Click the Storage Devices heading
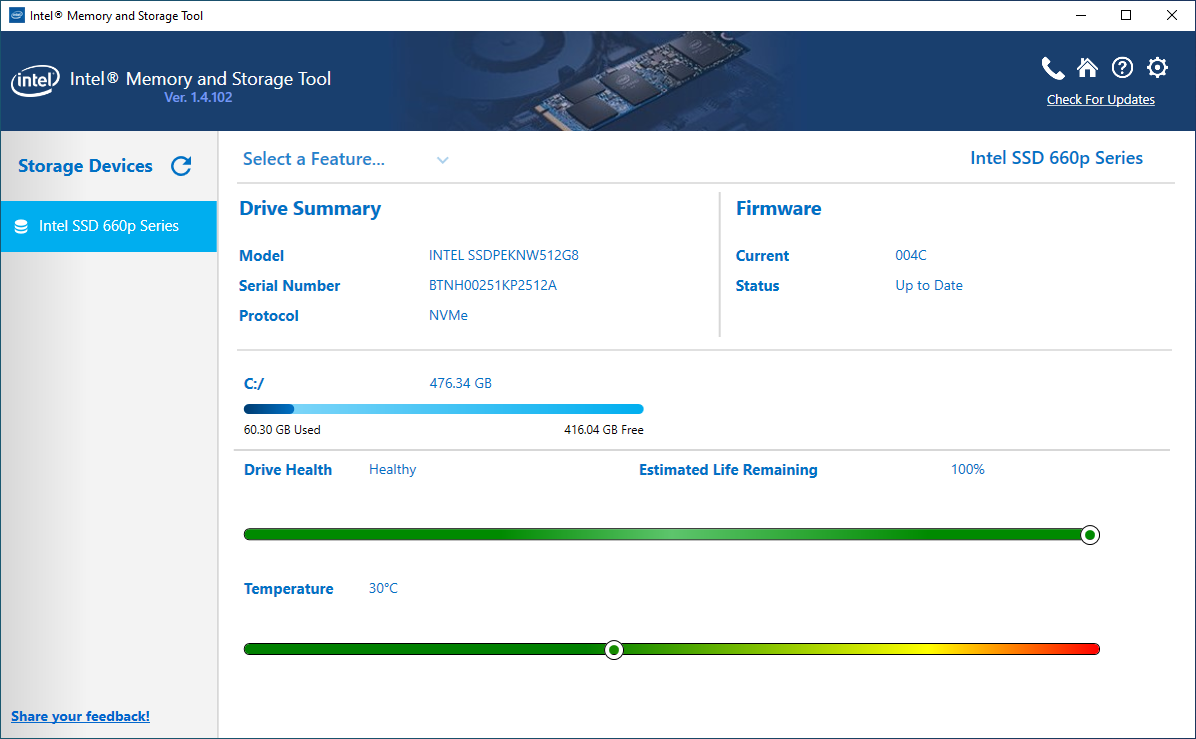Screen dimensions: 1196x739 pos(85,166)
